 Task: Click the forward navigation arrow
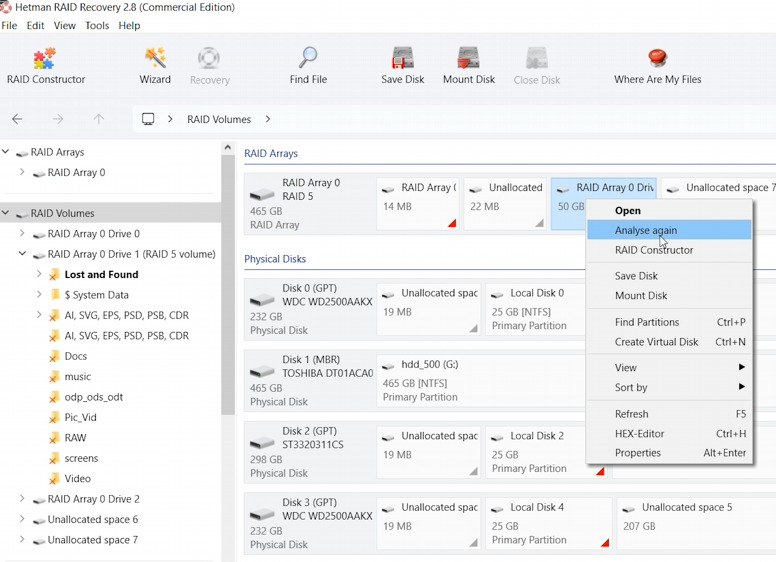(x=58, y=119)
